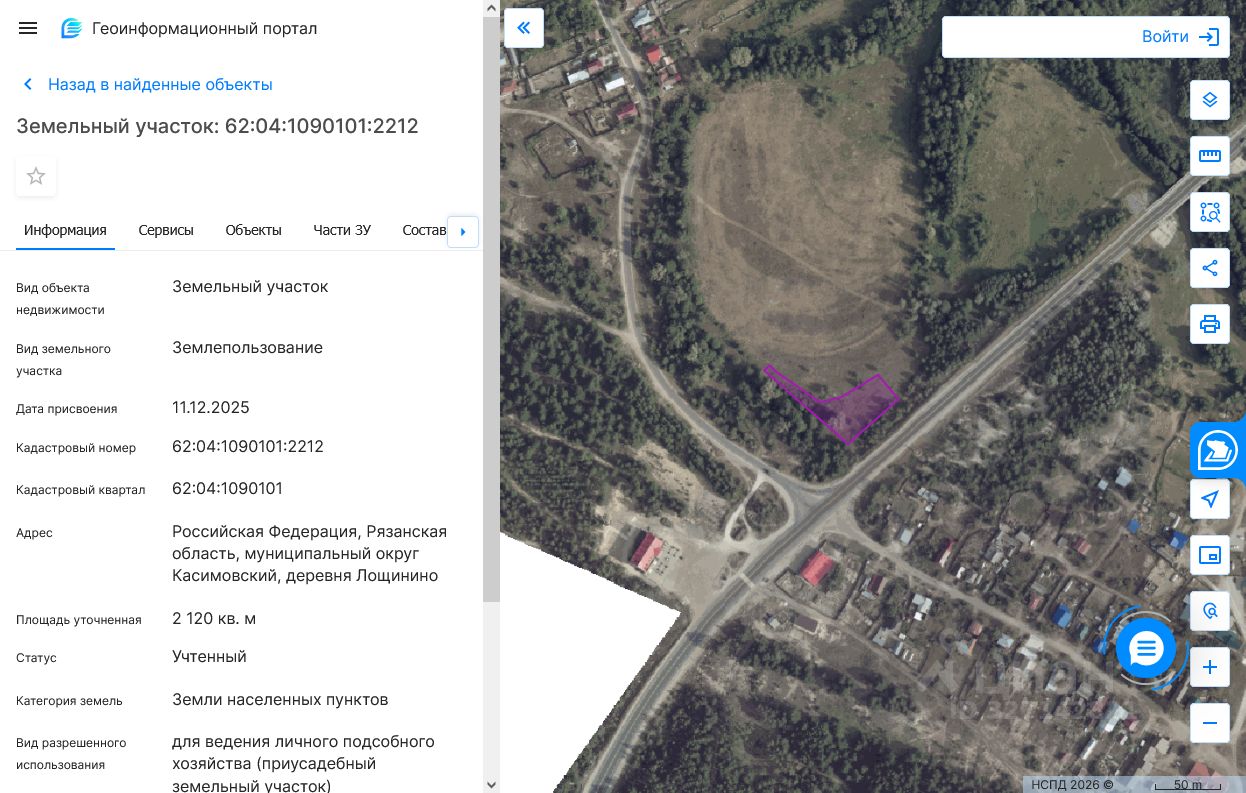Click the Землепользование value
Viewport: 1246px width, 793px height.
(247, 348)
